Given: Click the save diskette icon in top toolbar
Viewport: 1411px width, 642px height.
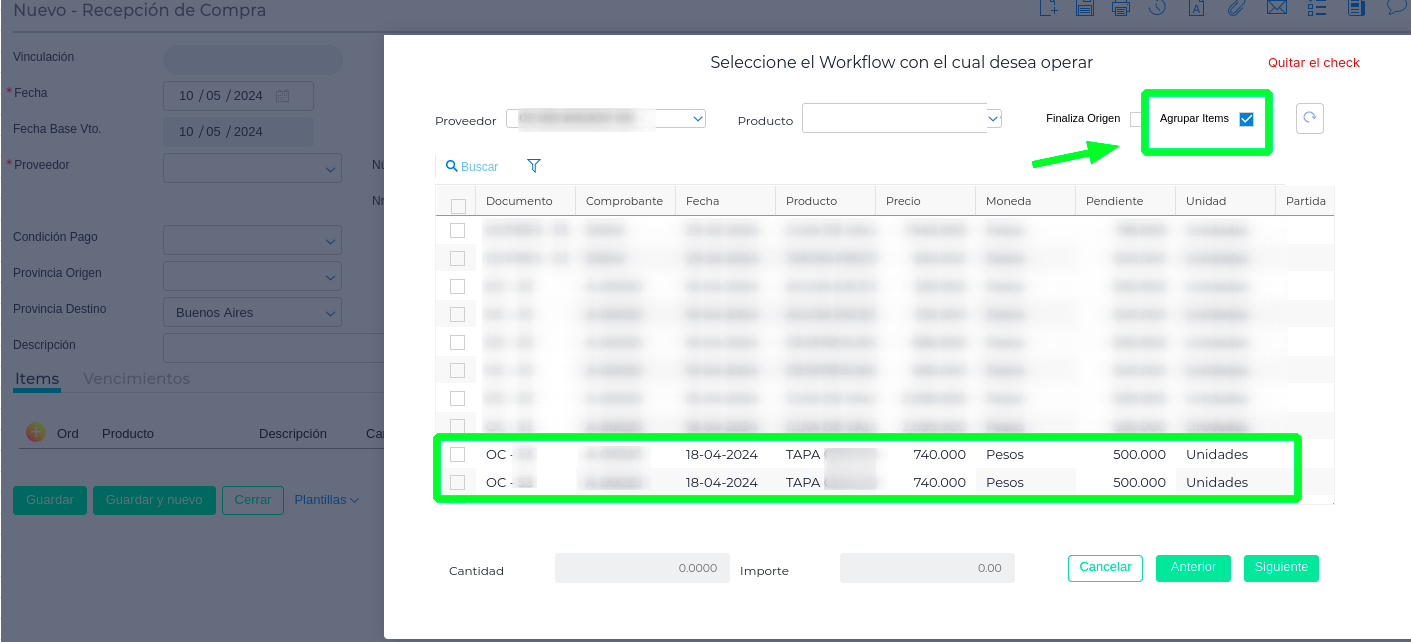Looking at the screenshot, I should tap(1084, 8).
